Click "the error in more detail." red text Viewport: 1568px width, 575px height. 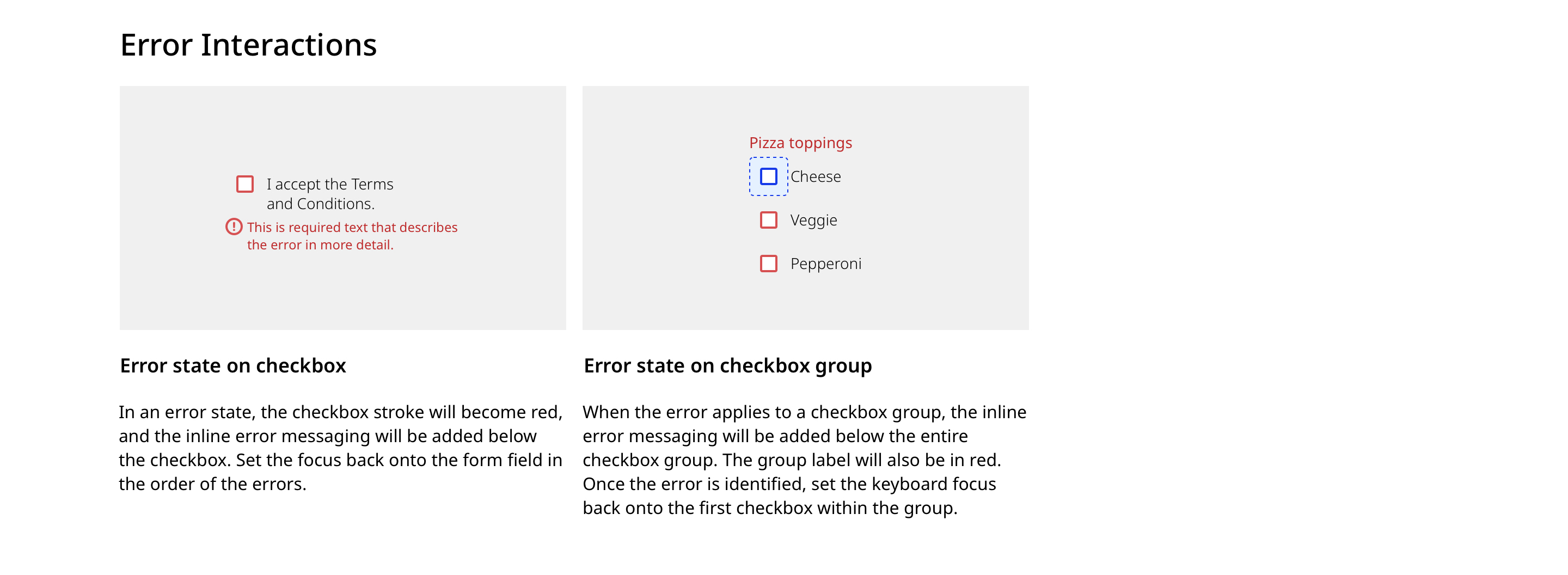(x=320, y=245)
